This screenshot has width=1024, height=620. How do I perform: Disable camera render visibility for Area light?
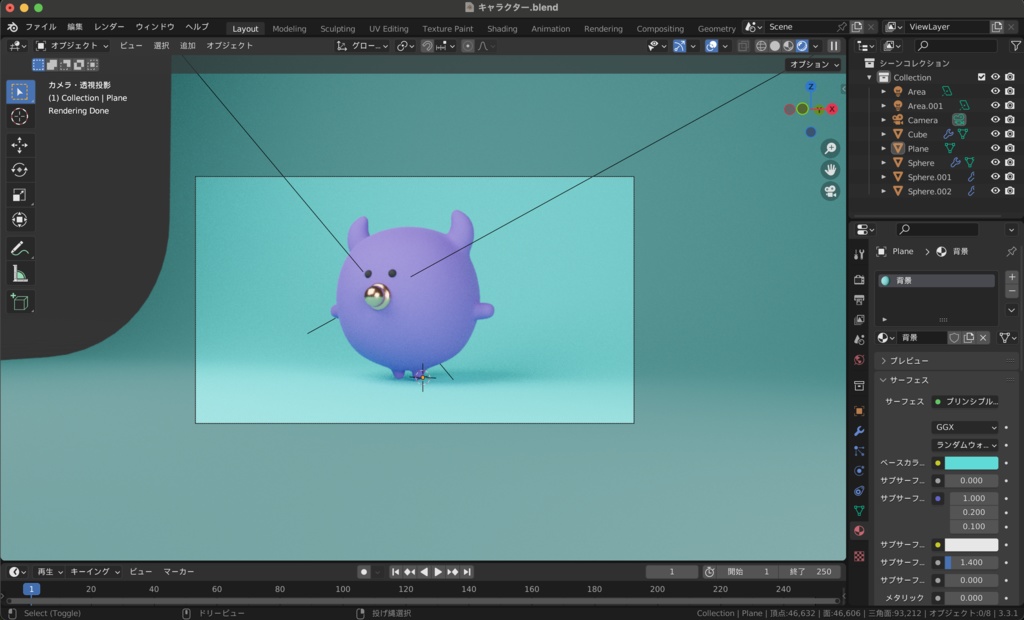[x=1009, y=90]
